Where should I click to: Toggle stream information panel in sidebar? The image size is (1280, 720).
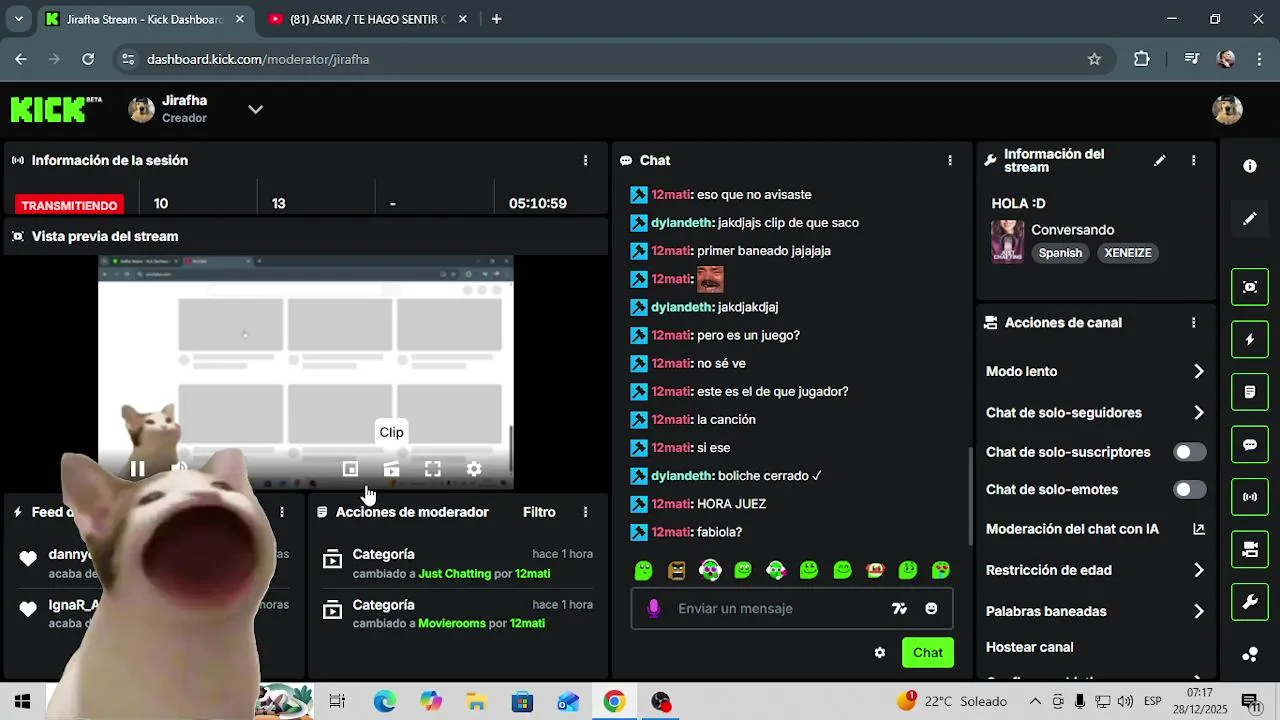[x=1250, y=549]
